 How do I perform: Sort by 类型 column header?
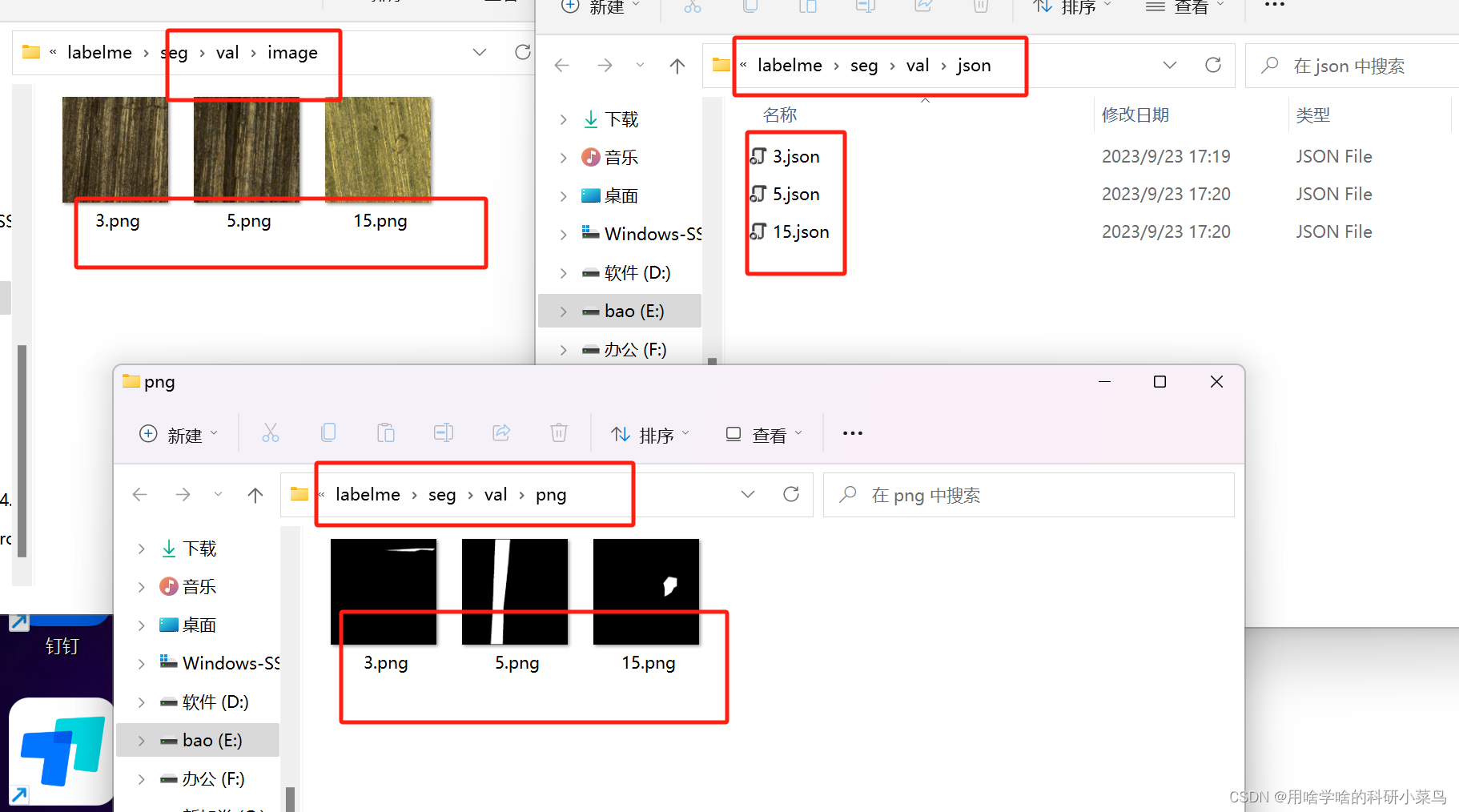point(1313,115)
